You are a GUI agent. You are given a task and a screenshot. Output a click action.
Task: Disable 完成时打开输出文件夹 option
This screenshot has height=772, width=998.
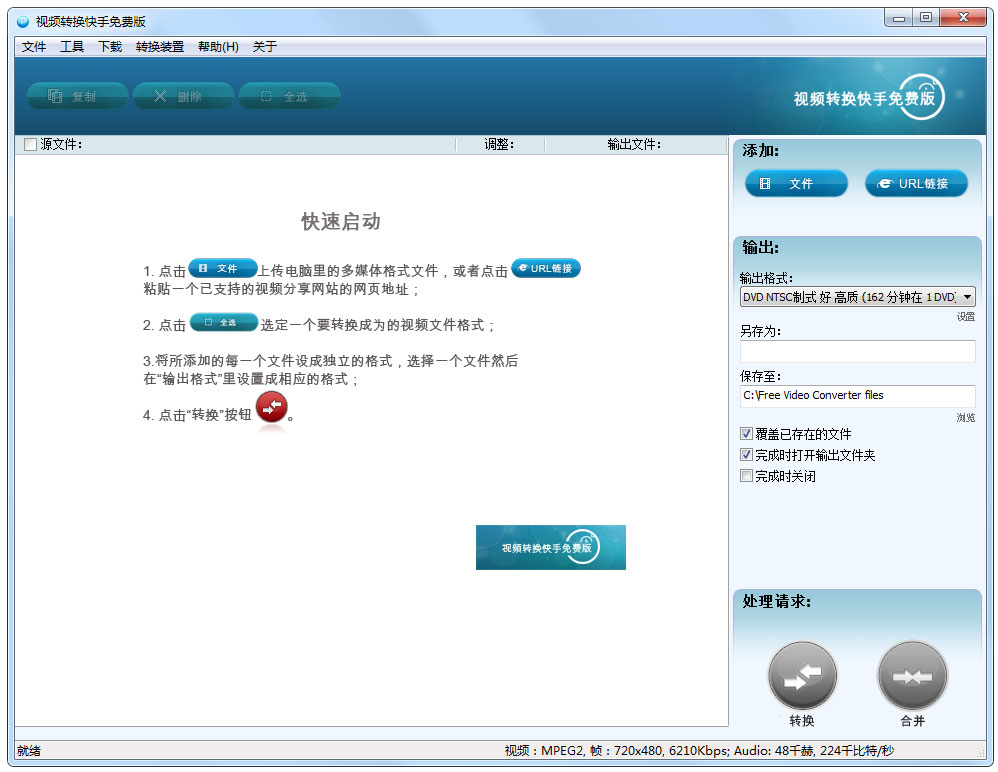tap(746, 455)
